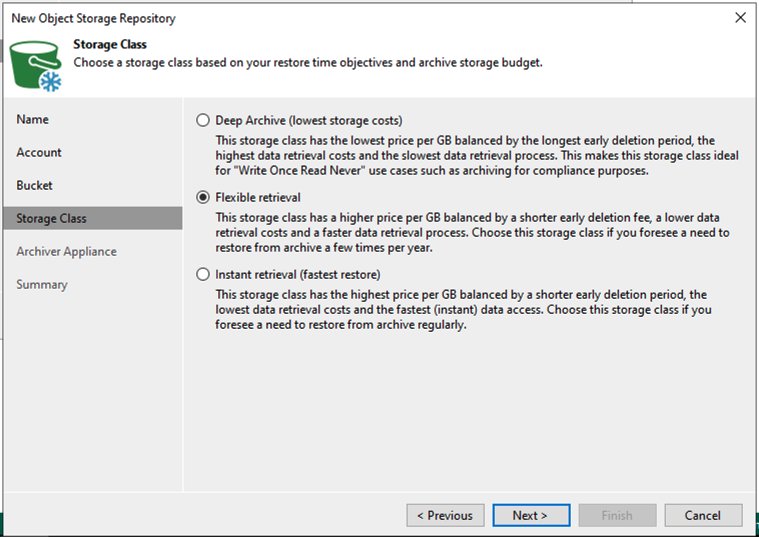Cancel the repository wizard
This screenshot has height=537, width=759.
point(703,515)
